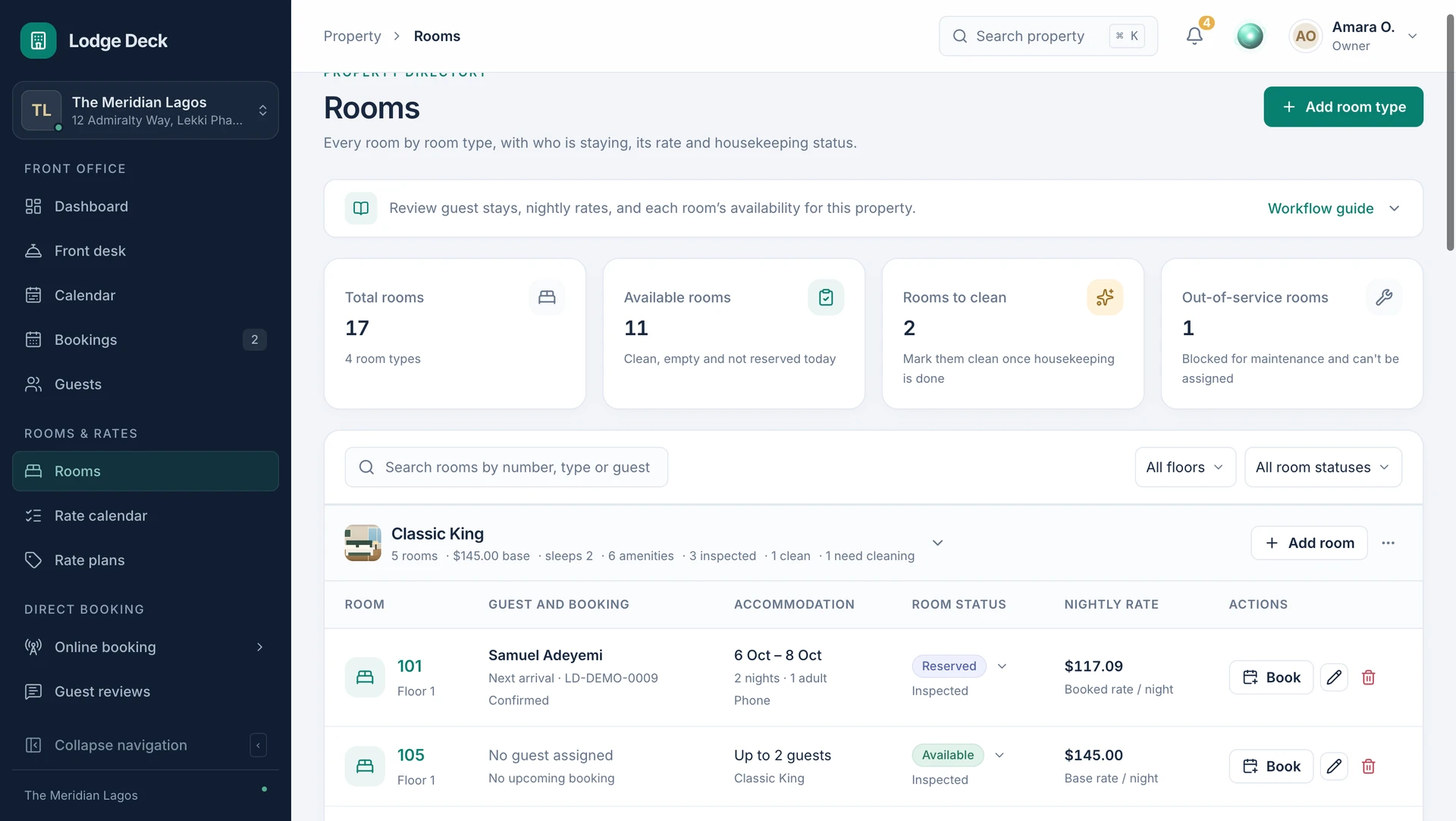Change status of Reserved room 101

coord(959,666)
